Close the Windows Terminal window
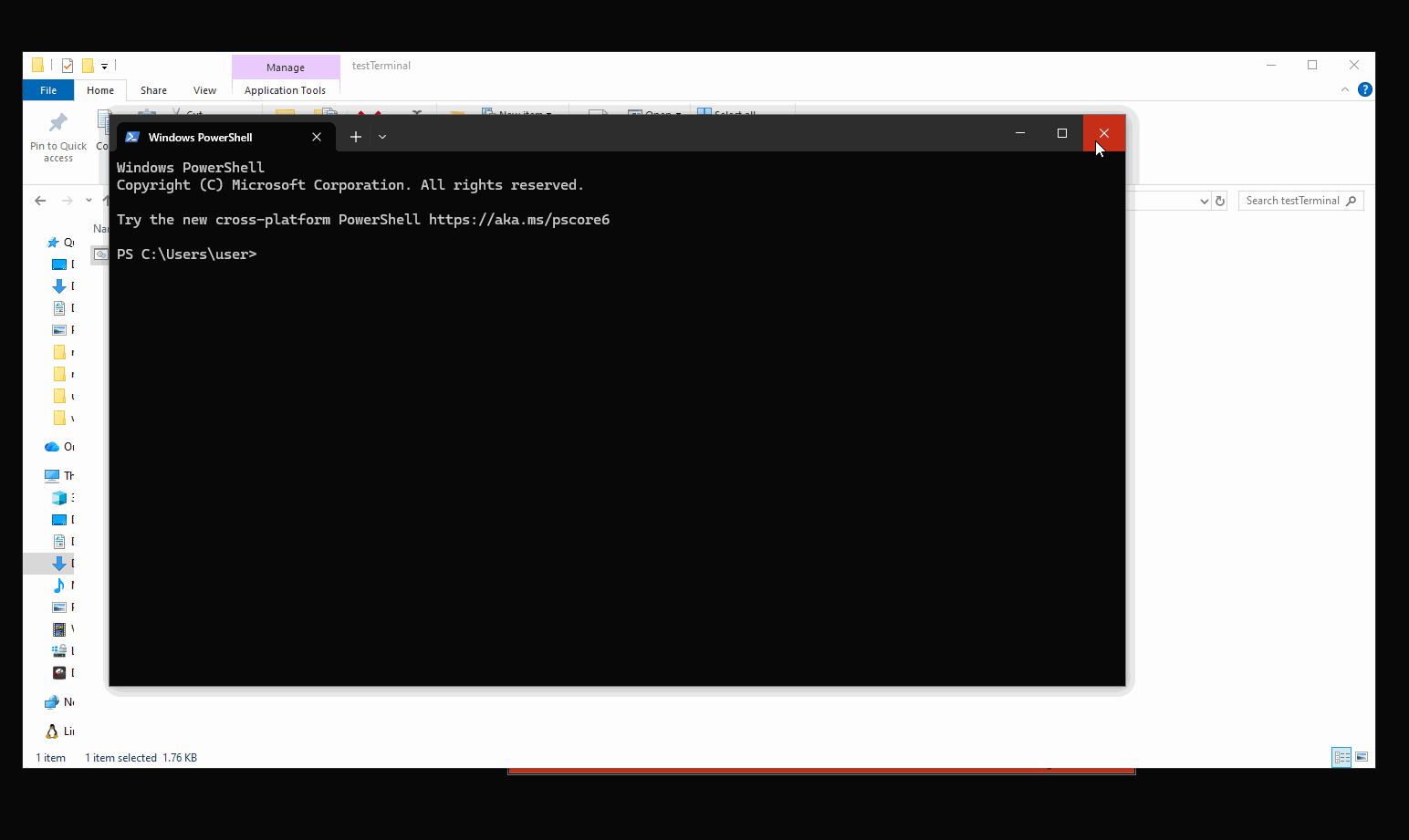 coord(1104,133)
